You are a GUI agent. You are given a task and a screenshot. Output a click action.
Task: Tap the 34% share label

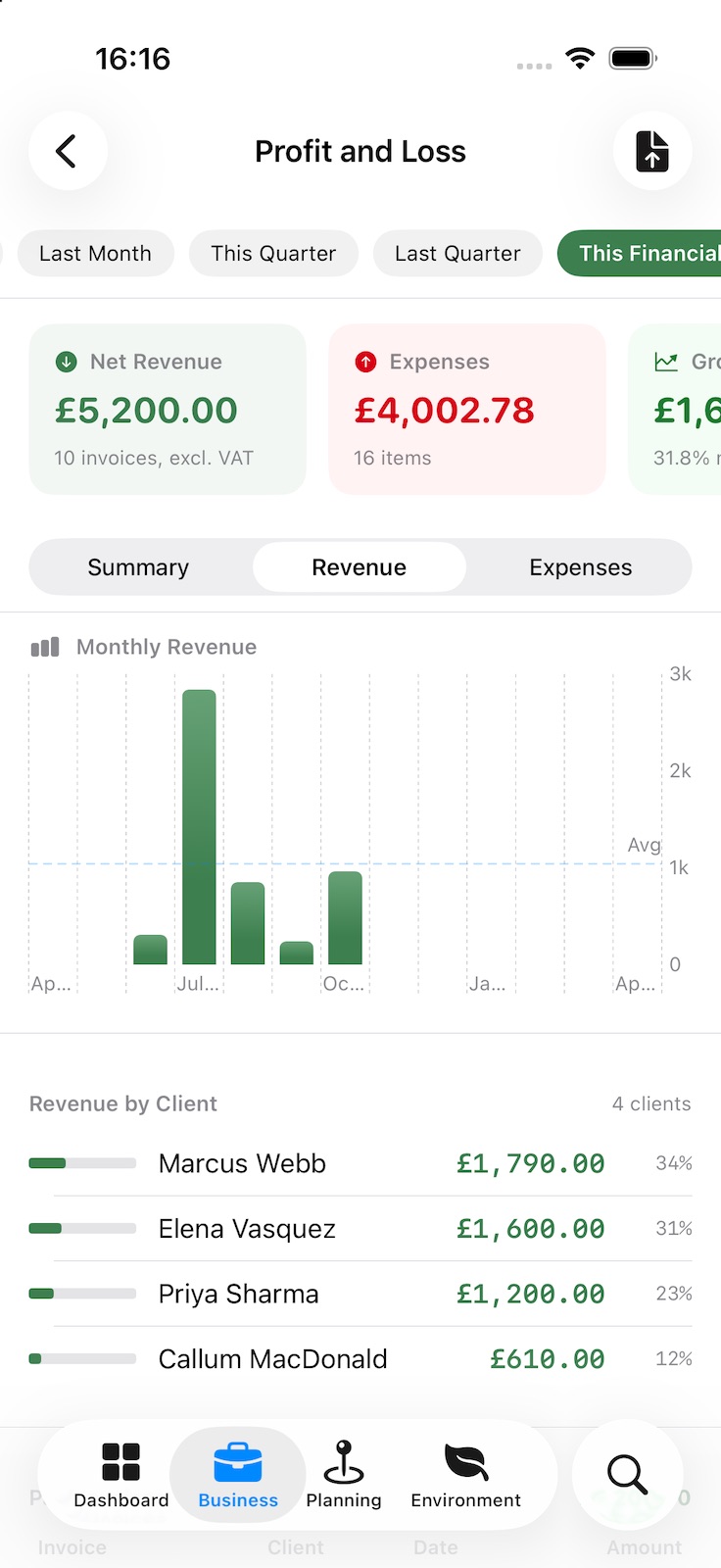click(x=674, y=1163)
